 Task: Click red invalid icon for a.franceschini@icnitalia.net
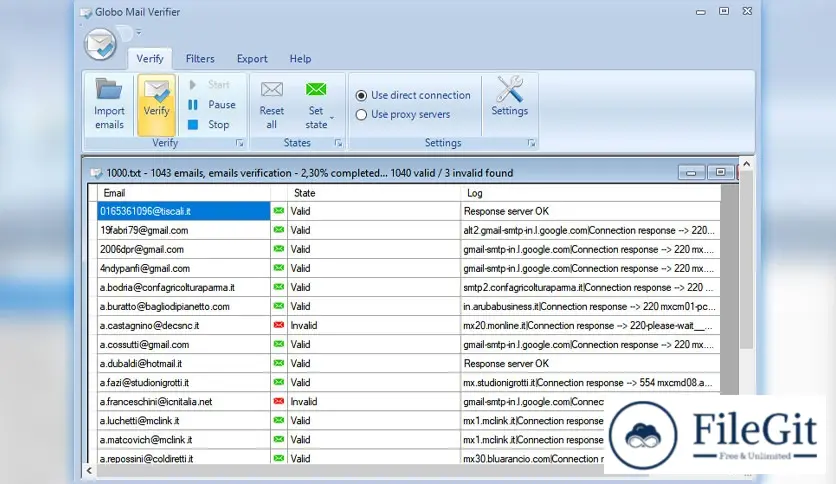278,401
